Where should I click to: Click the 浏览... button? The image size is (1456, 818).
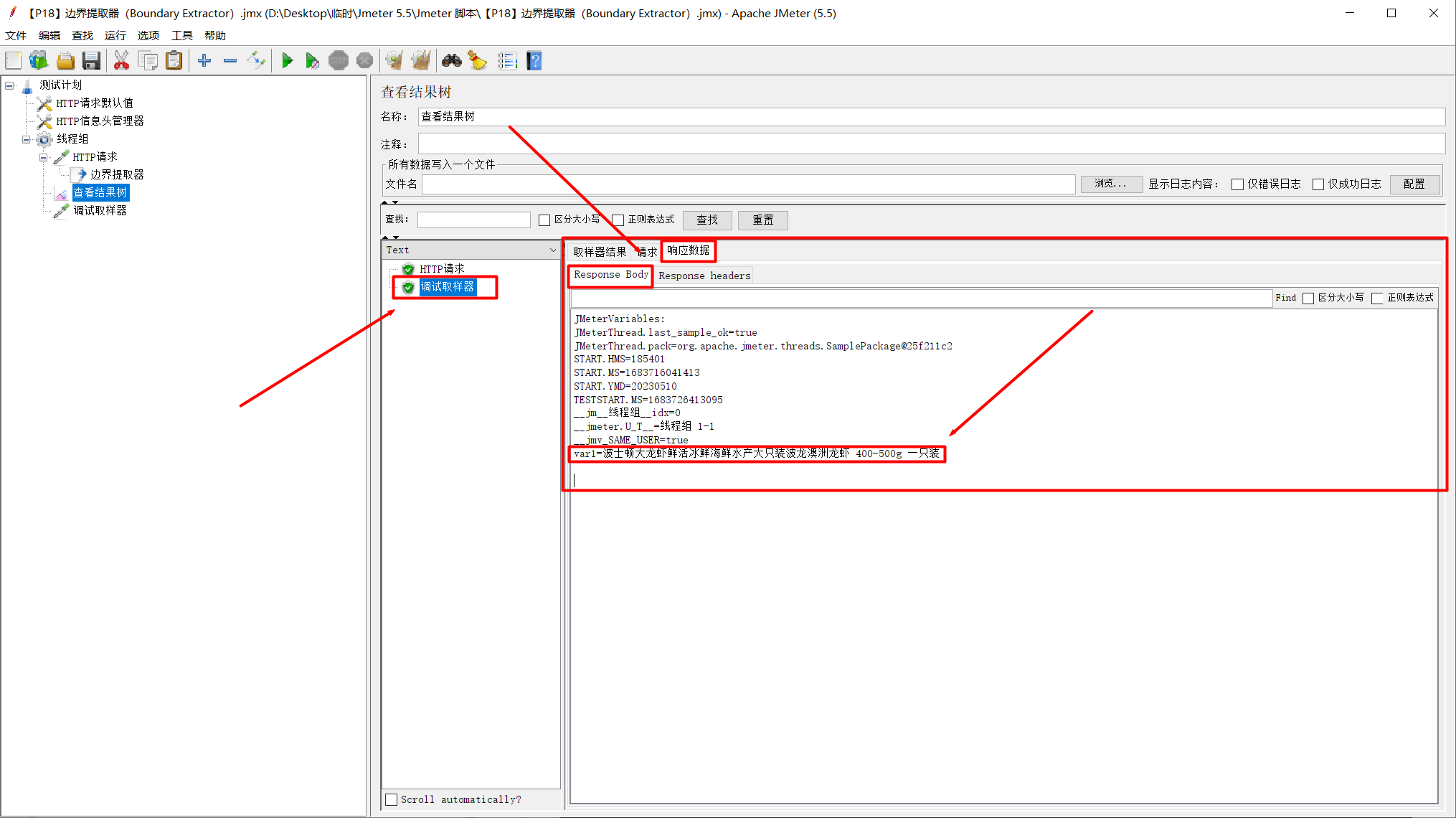coord(1110,184)
